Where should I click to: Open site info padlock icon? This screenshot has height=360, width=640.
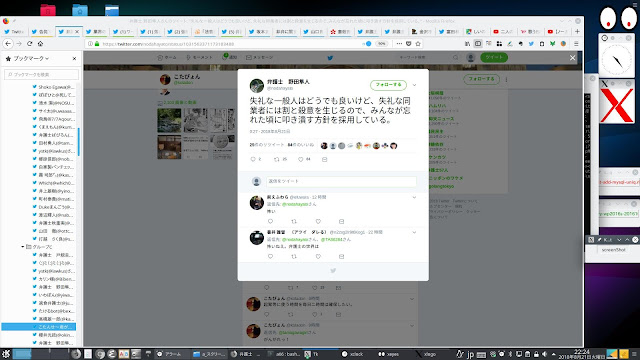[97, 44]
